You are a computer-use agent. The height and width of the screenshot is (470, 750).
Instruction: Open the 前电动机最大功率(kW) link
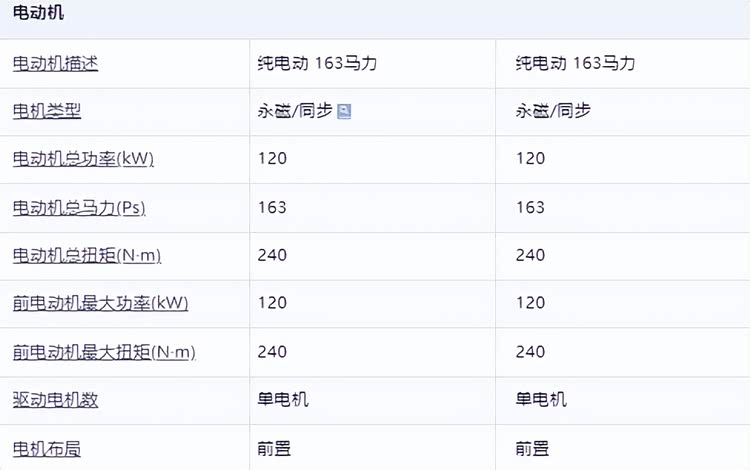coord(100,303)
